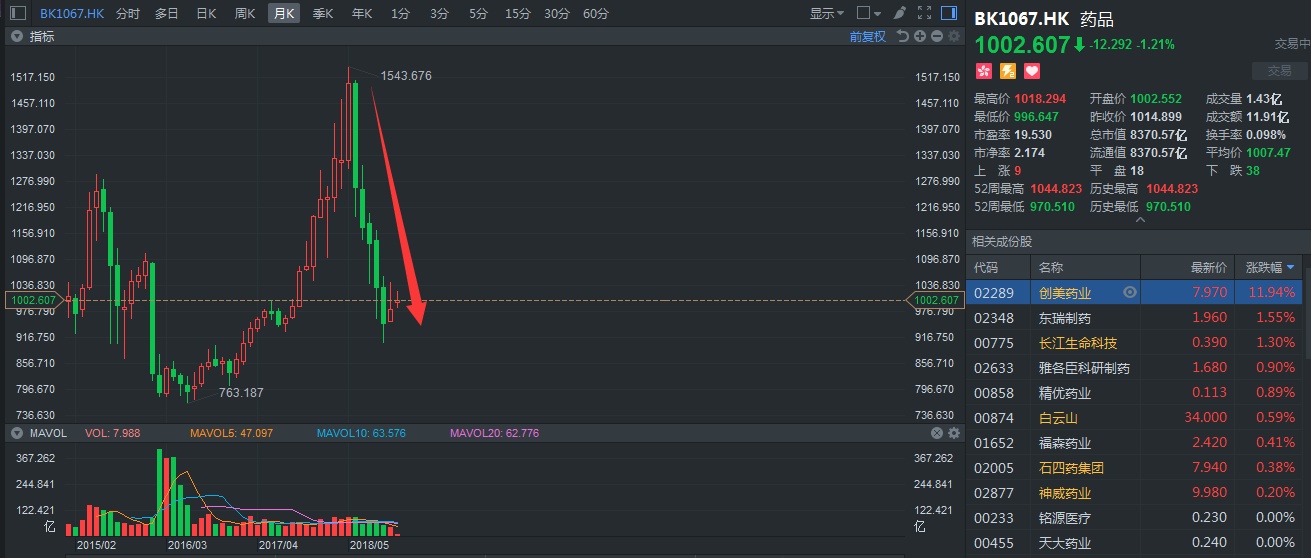Click the 交易 button
Screen dimensions: 1311x558
pos(1279,71)
